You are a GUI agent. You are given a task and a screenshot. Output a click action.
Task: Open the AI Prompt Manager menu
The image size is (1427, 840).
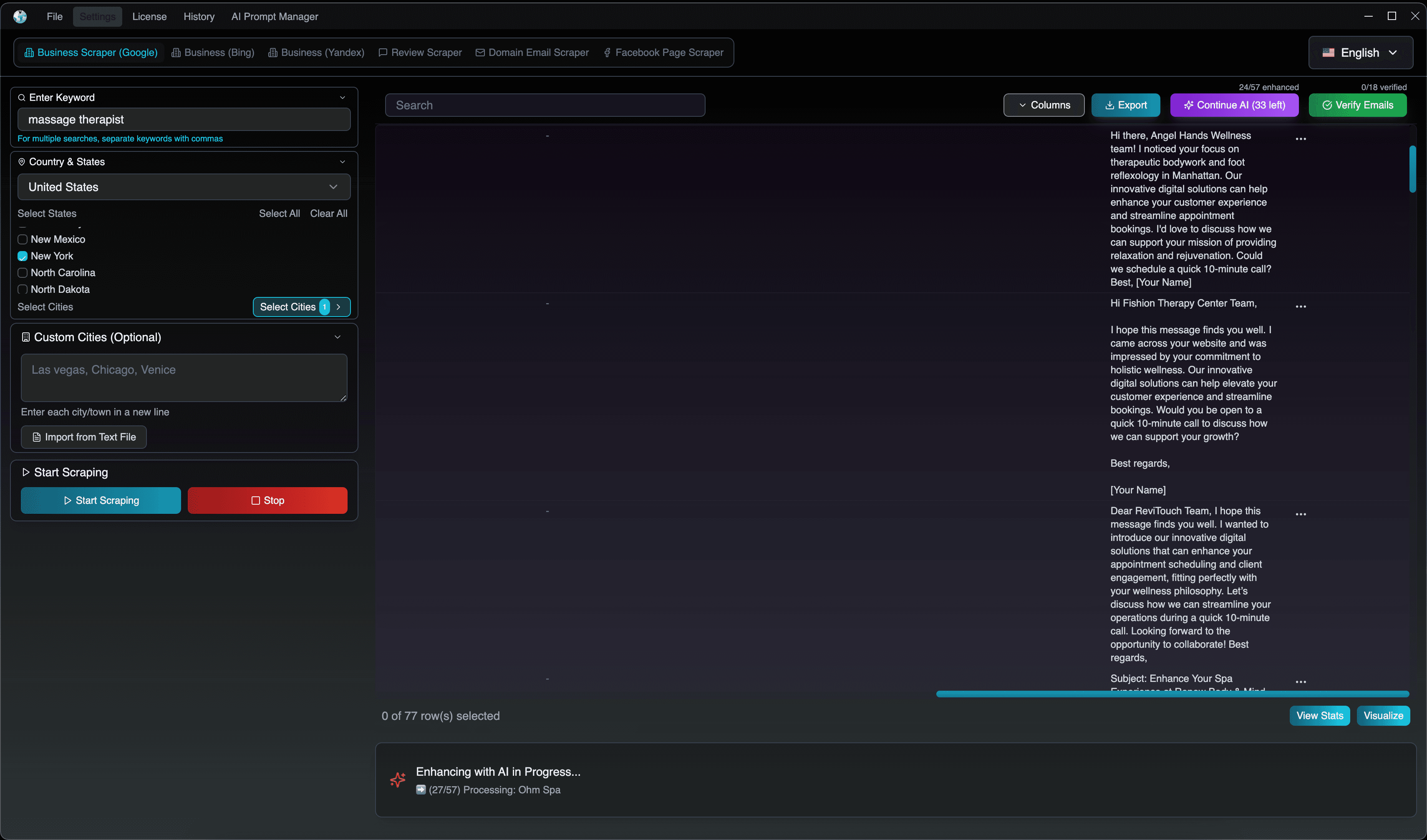point(275,16)
